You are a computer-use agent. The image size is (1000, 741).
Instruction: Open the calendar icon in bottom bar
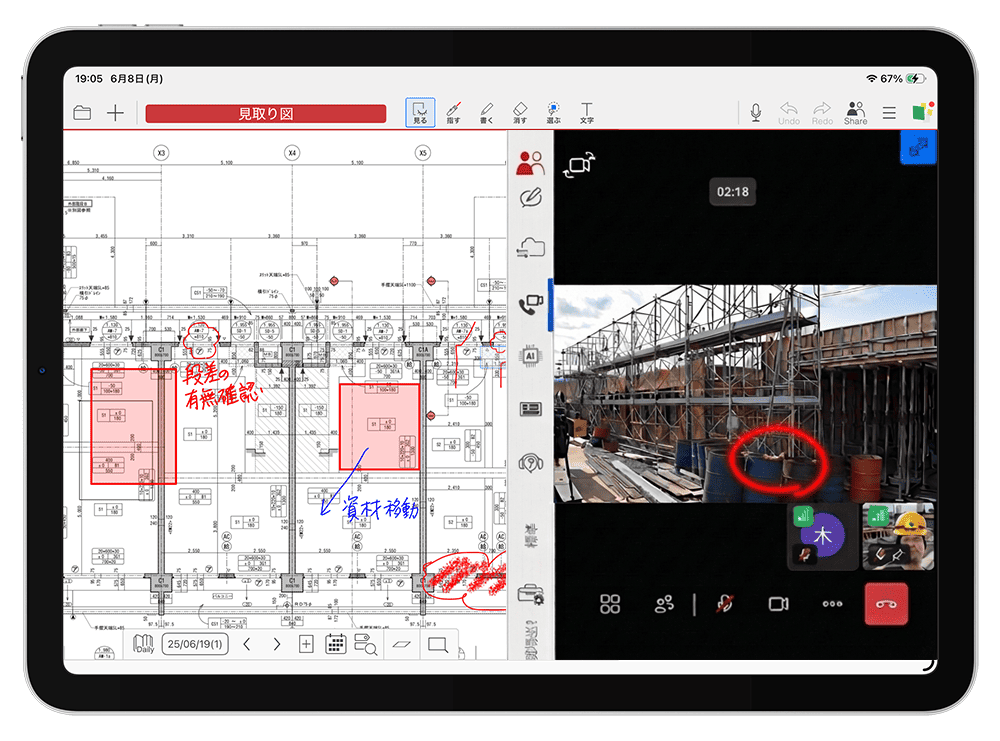pyautogui.click(x=335, y=644)
